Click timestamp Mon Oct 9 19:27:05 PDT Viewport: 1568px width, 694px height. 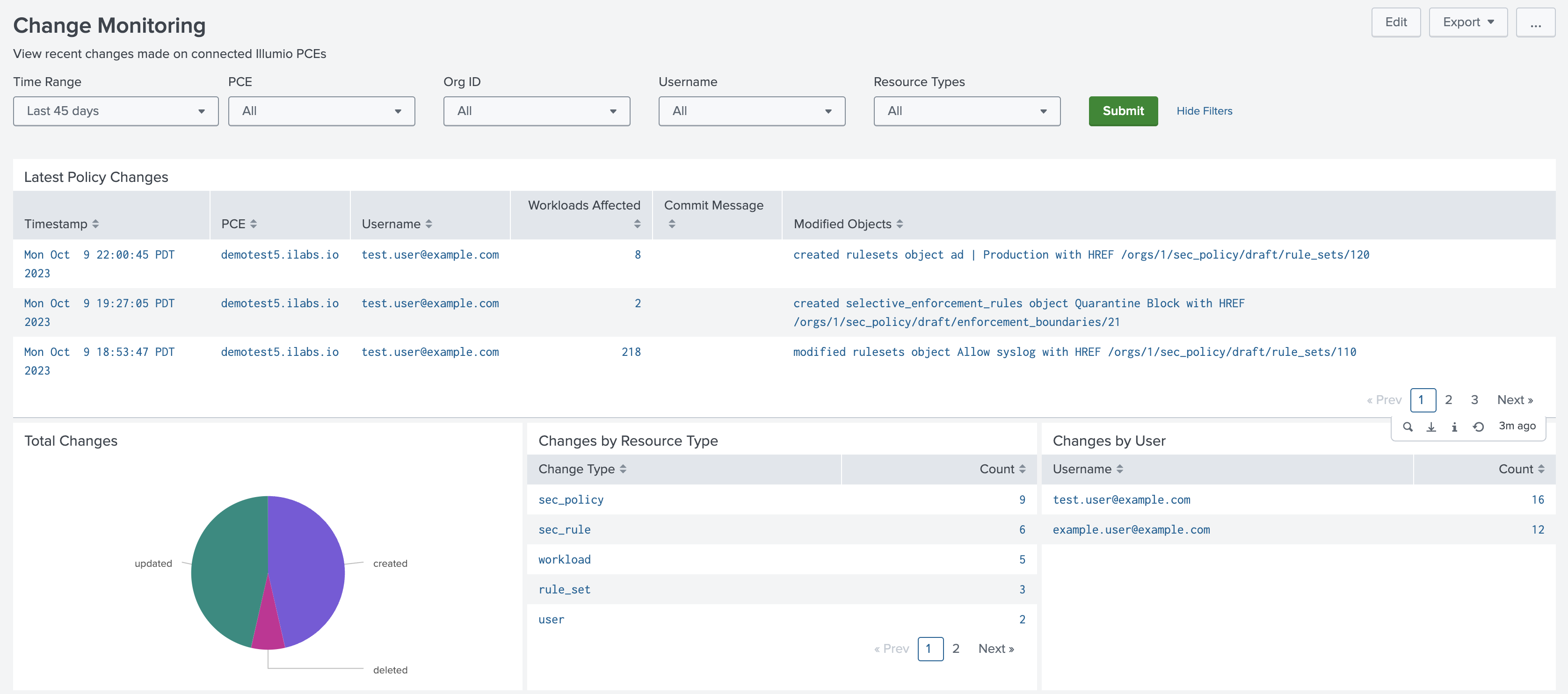[99, 312]
